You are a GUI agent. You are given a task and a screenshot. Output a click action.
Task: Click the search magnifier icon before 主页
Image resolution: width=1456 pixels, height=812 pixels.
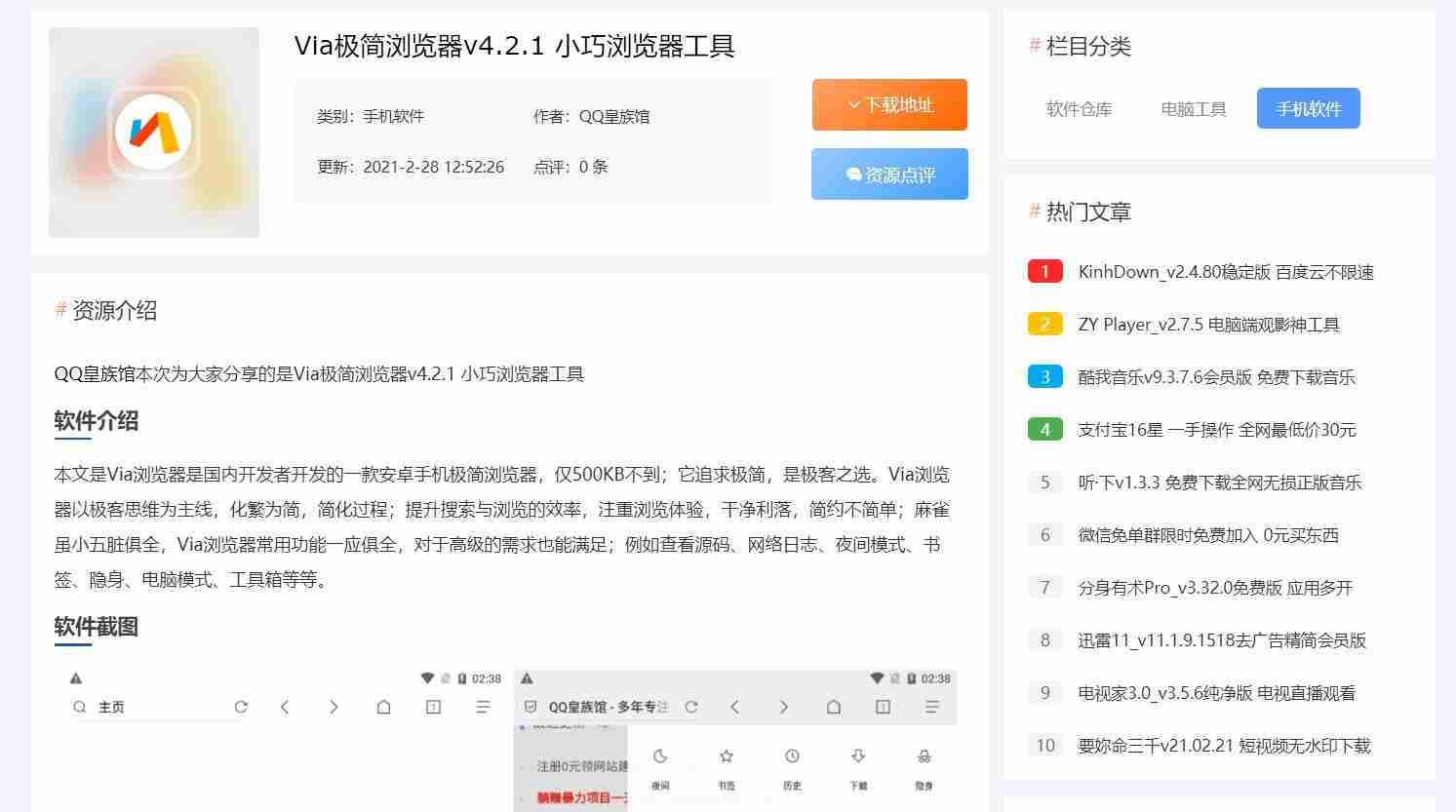tap(79, 707)
